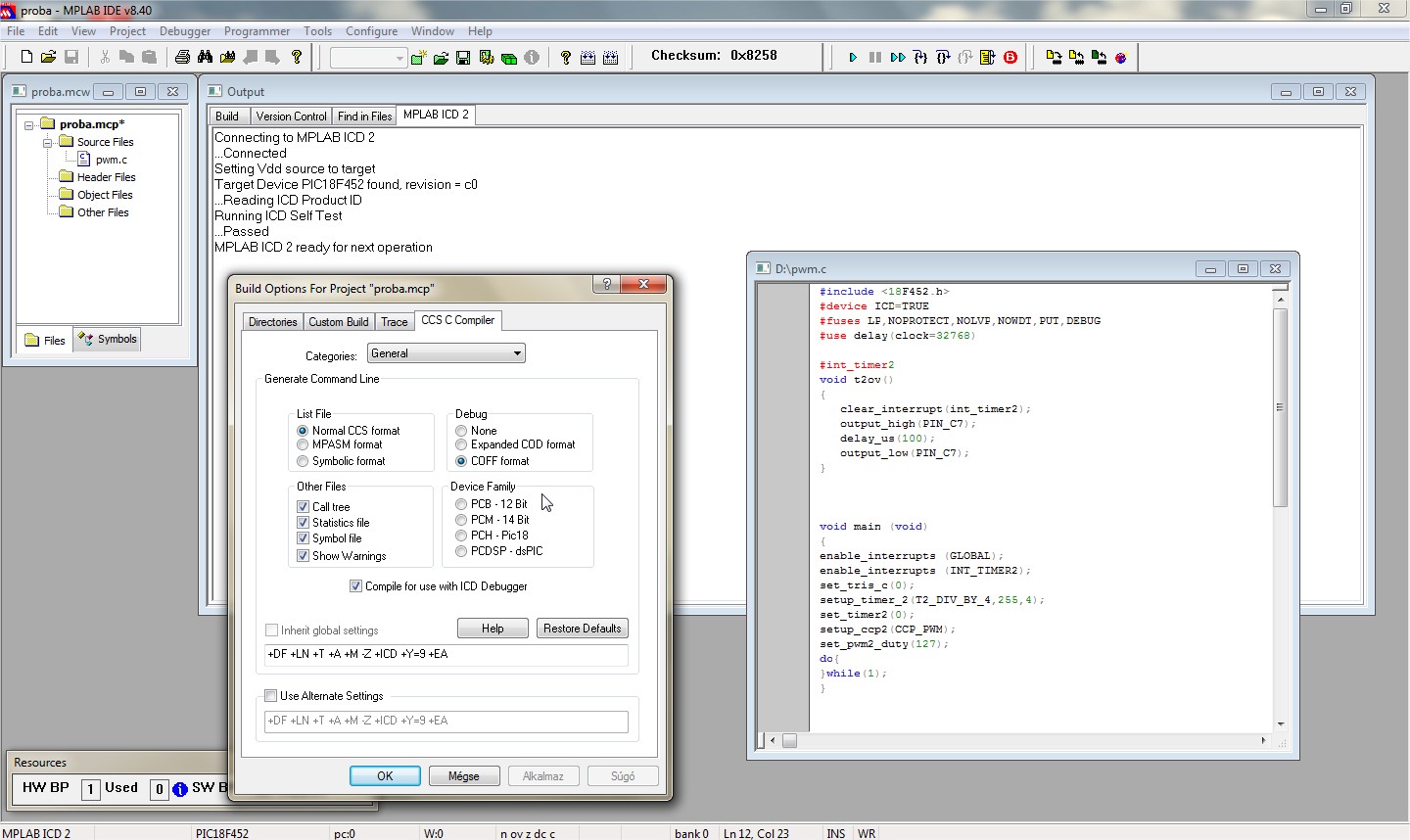This screenshot has height=840, width=1410.
Task: Collapse the proba.mcp project tree node
Action: pos(29,125)
